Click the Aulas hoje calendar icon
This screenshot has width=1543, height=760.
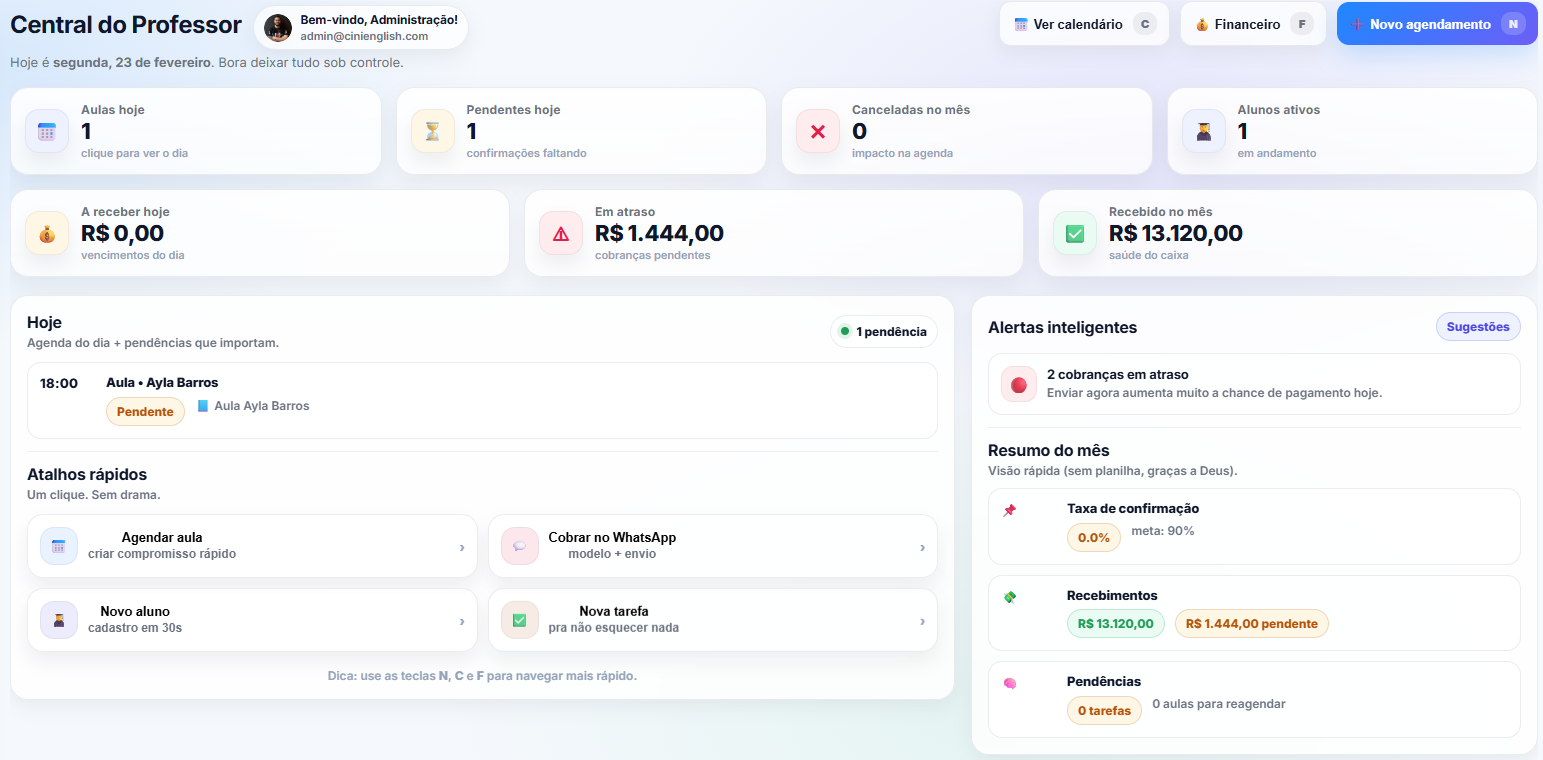point(46,131)
